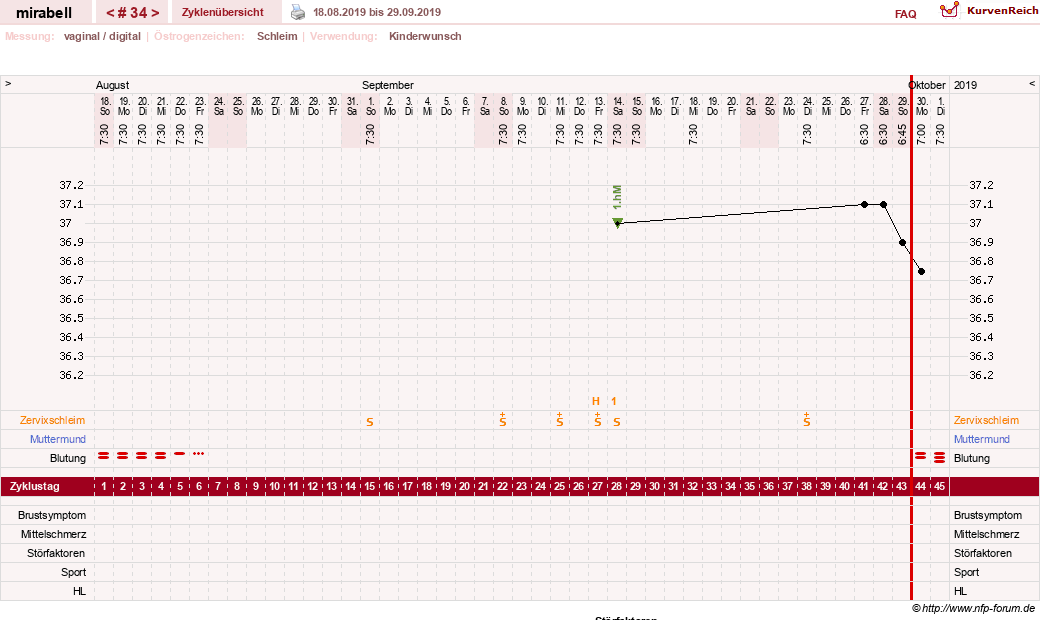Click the 7:00 measurement time

point(921,134)
